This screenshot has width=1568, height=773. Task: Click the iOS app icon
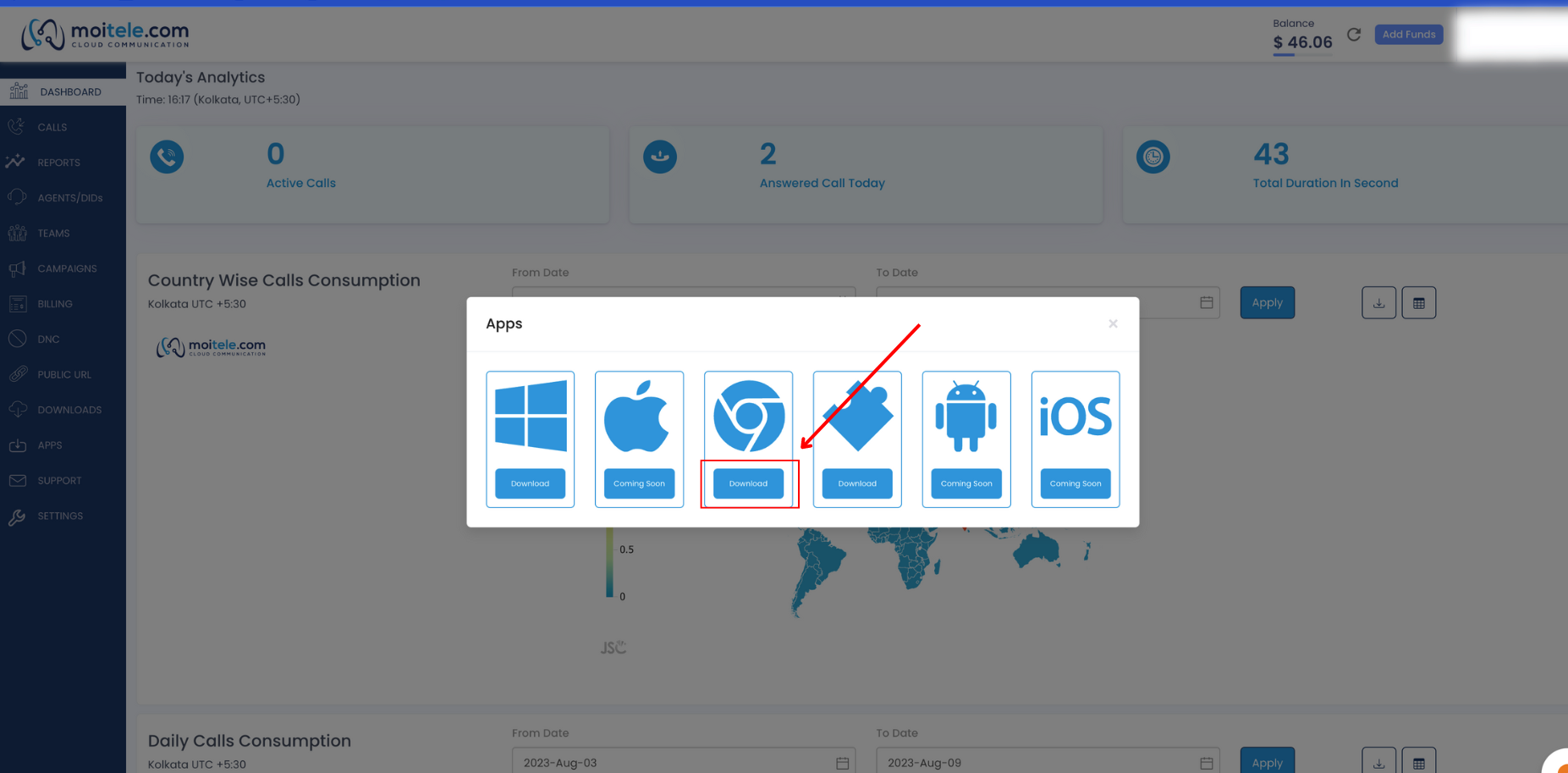pyautogui.click(x=1076, y=417)
